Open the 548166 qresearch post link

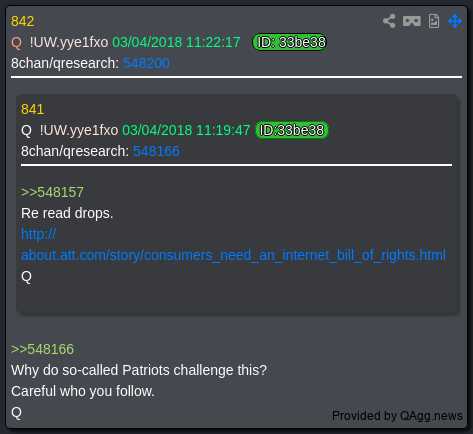tap(156, 151)
